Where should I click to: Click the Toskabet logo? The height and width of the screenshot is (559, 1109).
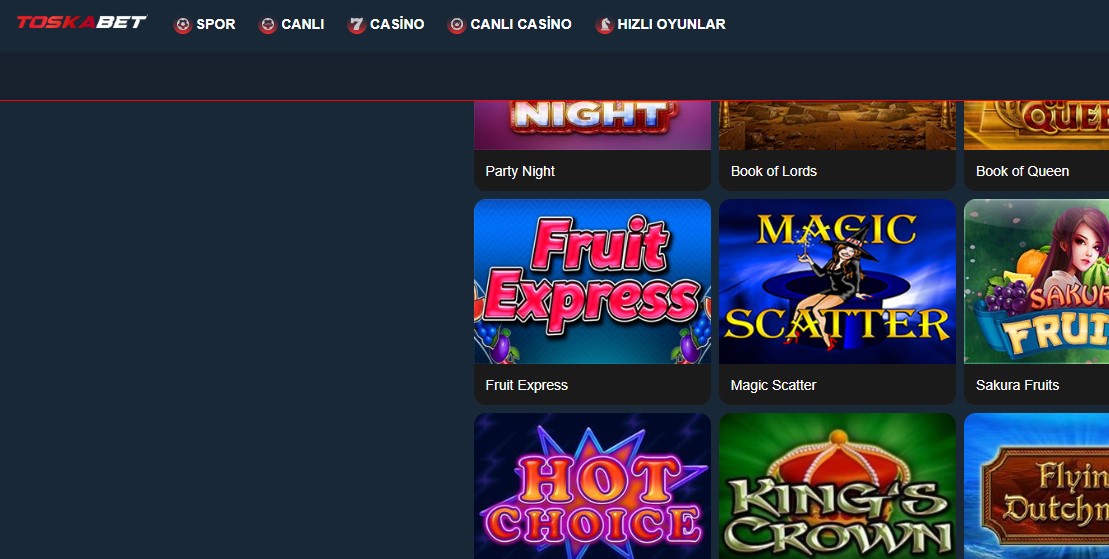click(x=81, y=22)
